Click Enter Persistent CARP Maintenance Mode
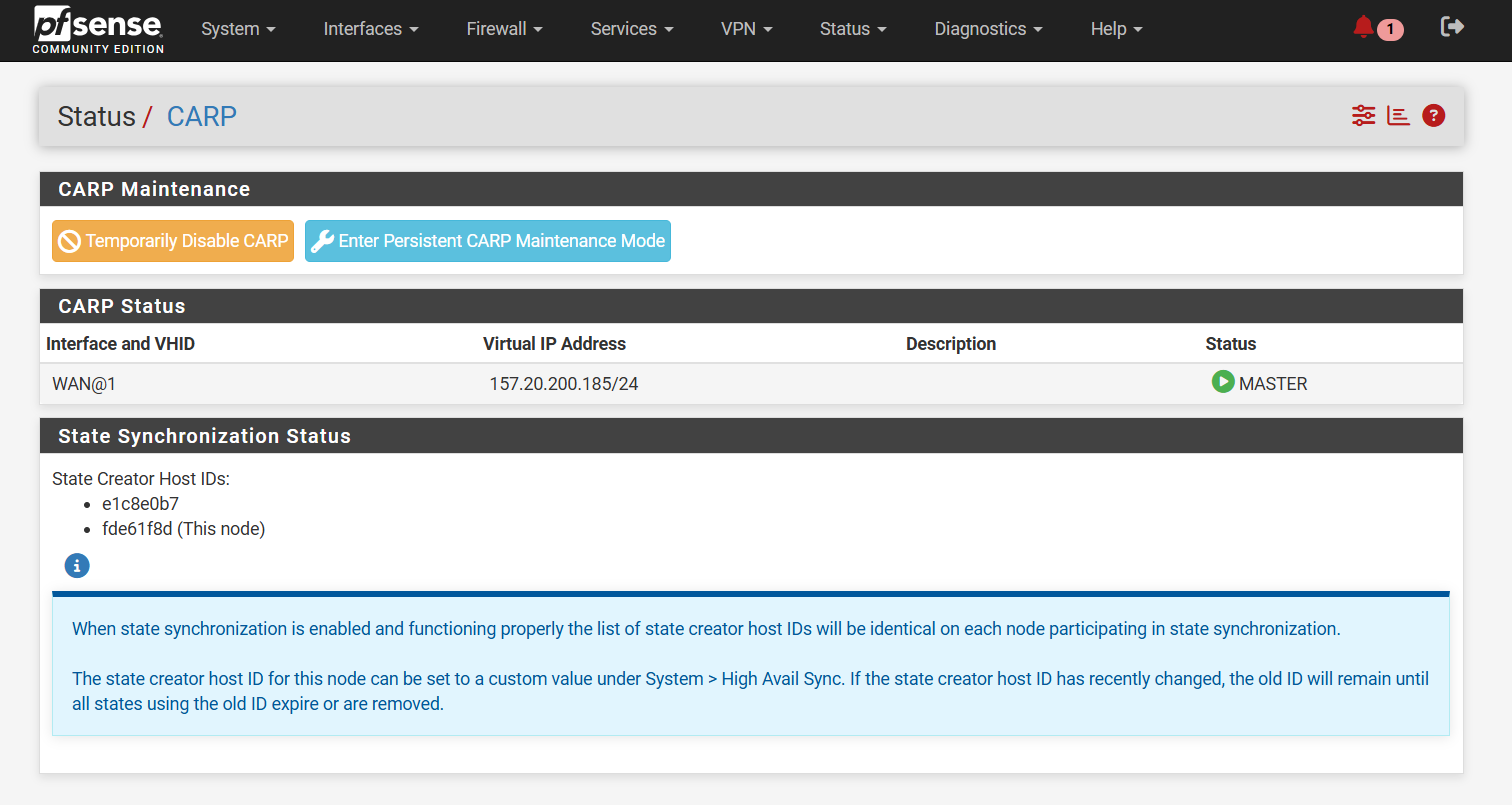 (x=488, y=241)
